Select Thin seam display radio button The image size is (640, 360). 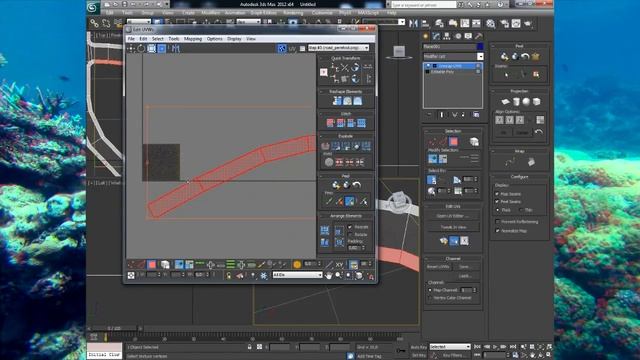(x=521, y=210)
